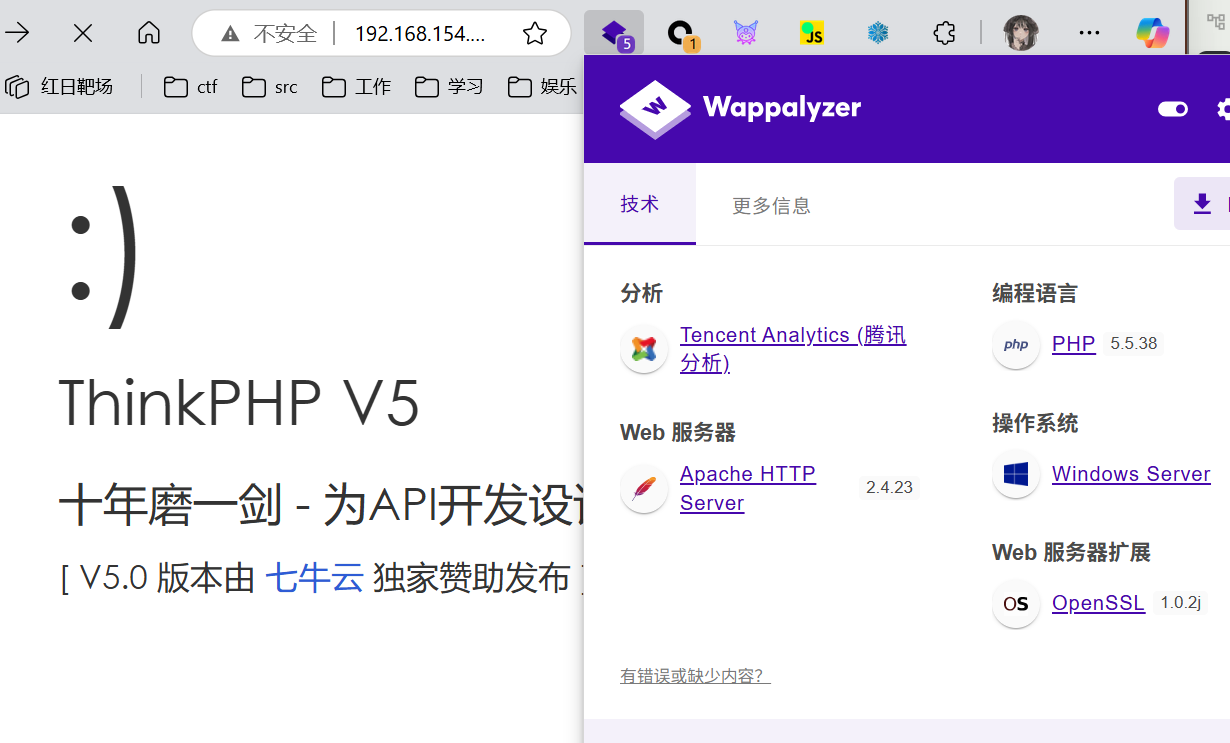Click the Apache feather icon
This screenshot has height=743, width=1230.
coord(644,489)
